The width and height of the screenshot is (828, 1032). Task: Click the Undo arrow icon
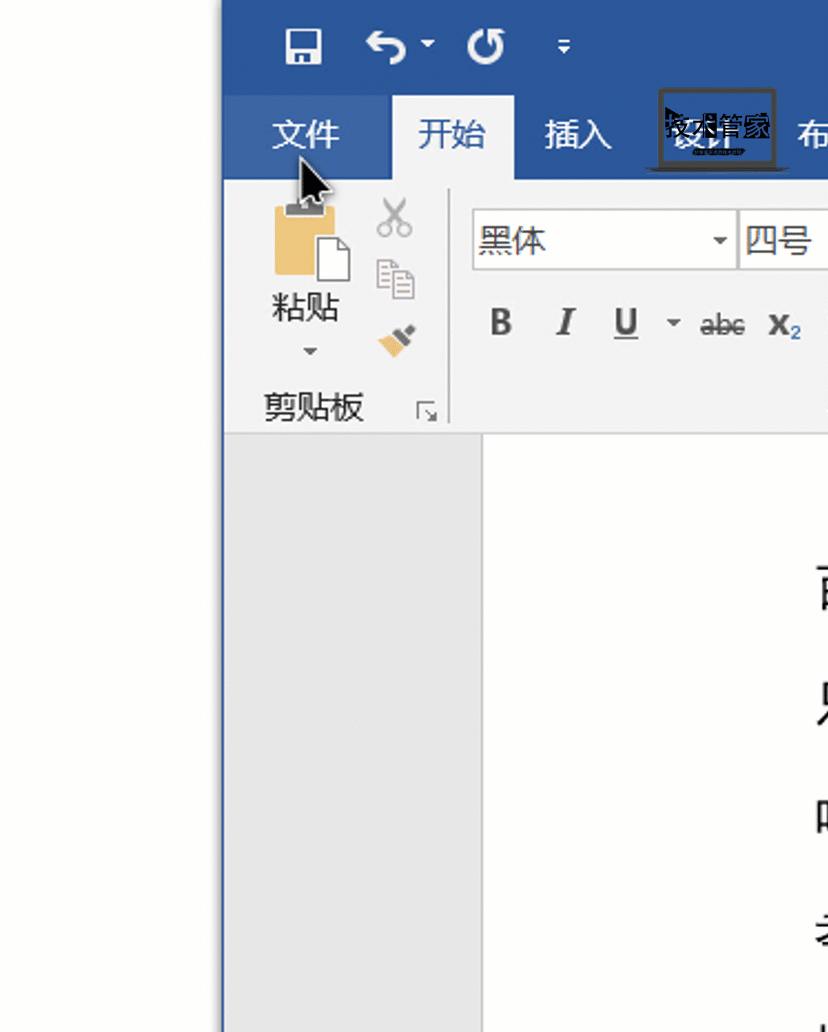pos(385,46)
